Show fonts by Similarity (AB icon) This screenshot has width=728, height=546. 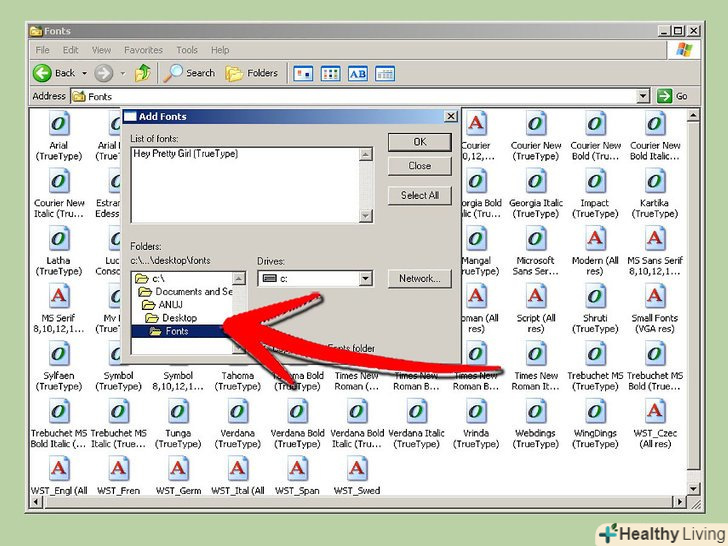click(358, 74)
